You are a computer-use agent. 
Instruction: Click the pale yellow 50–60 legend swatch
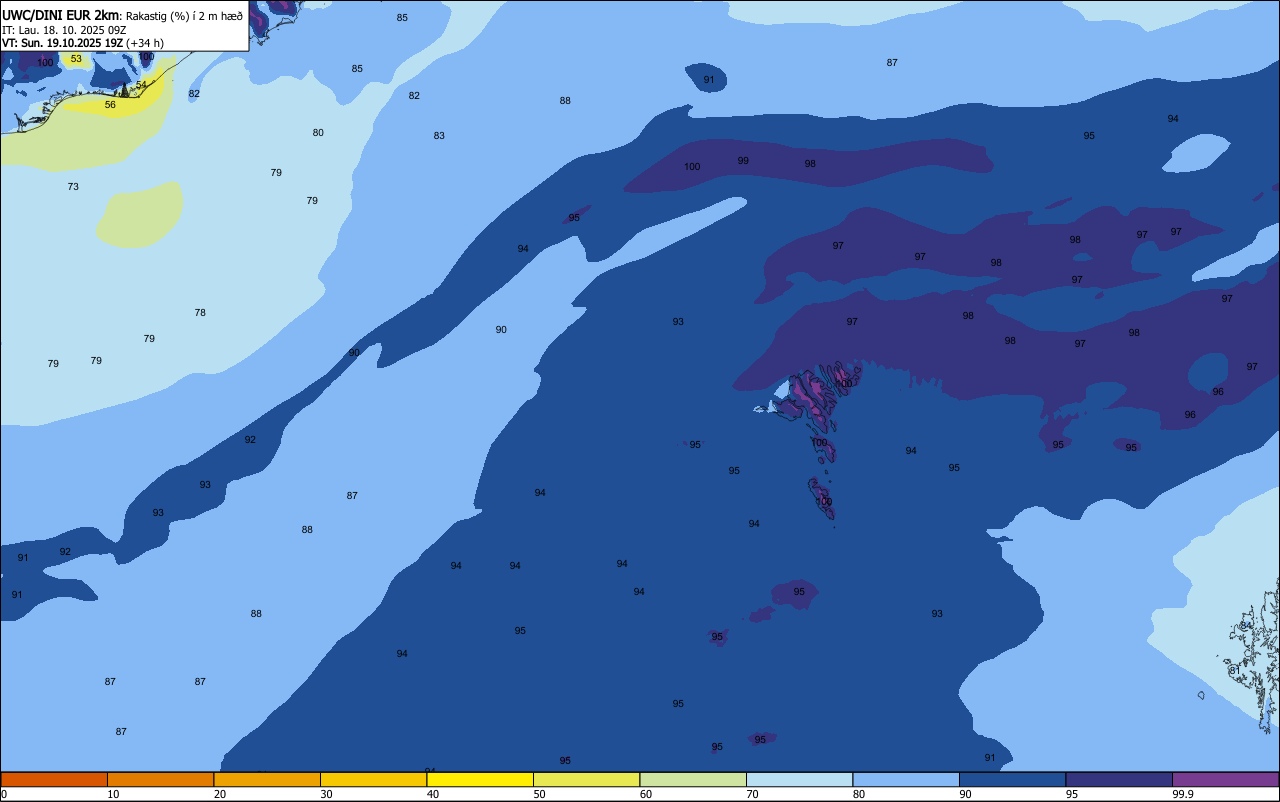click(586, 779)
